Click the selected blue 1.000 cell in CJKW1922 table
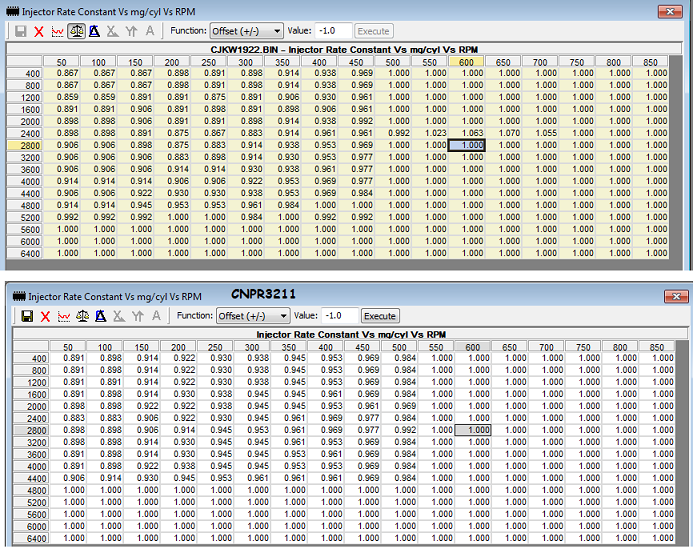The image size is (693, 549). point(467,145)
